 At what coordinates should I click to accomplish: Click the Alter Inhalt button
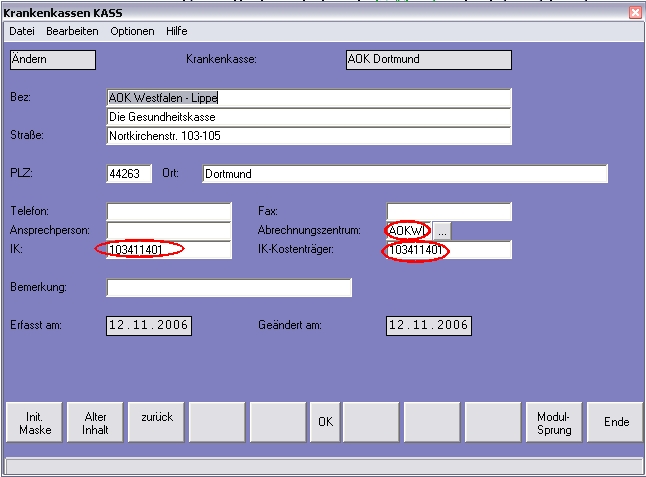95,423
